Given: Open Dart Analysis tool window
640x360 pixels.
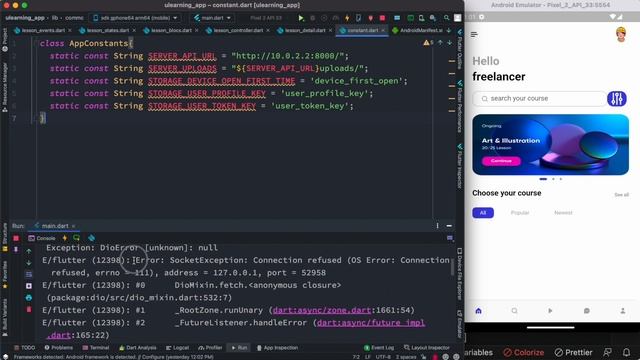Looking at the screenshot, I should coord(138,348).
